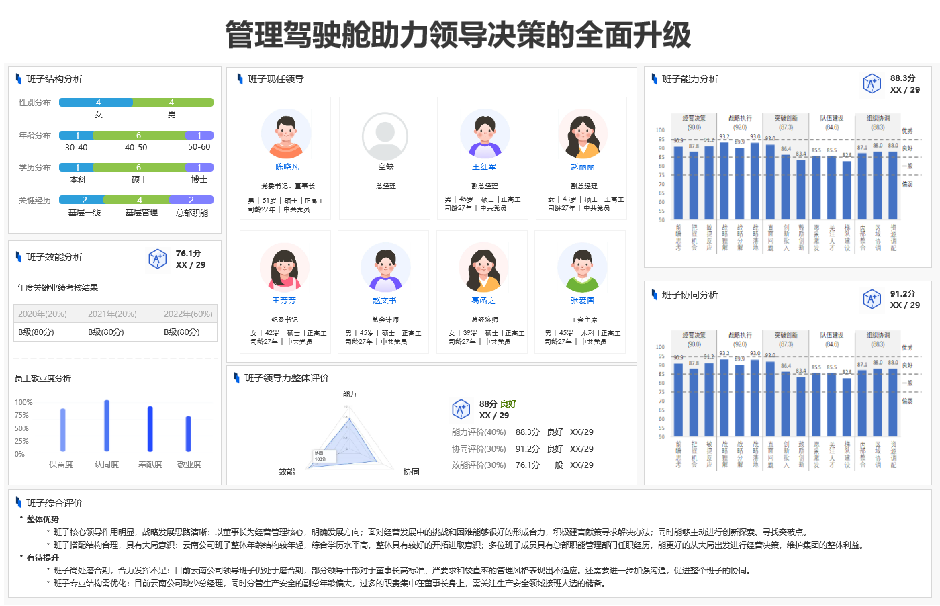The image size is (940, 606).
Task: Click the blue marker icon beside 班子综合评价
Action: (x=18, y=502)
